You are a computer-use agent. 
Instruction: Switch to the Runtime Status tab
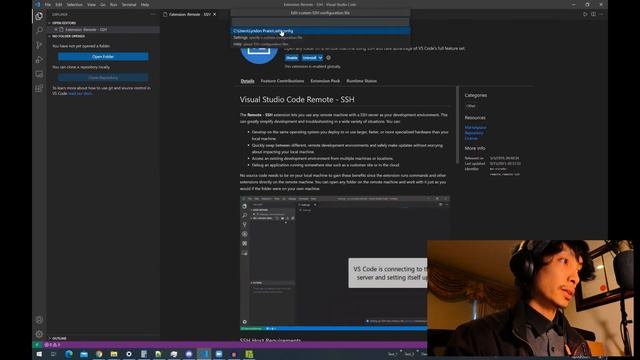(x=362, y=81)
